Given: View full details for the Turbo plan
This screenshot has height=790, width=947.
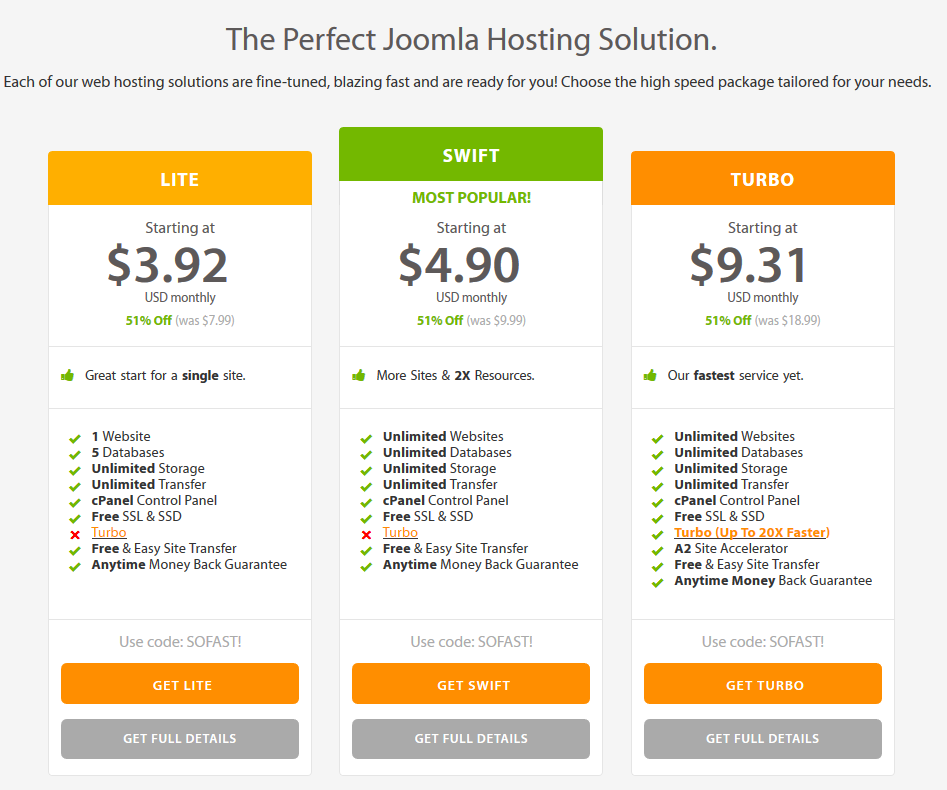Looking at the screenshot, I should (763, 739).
